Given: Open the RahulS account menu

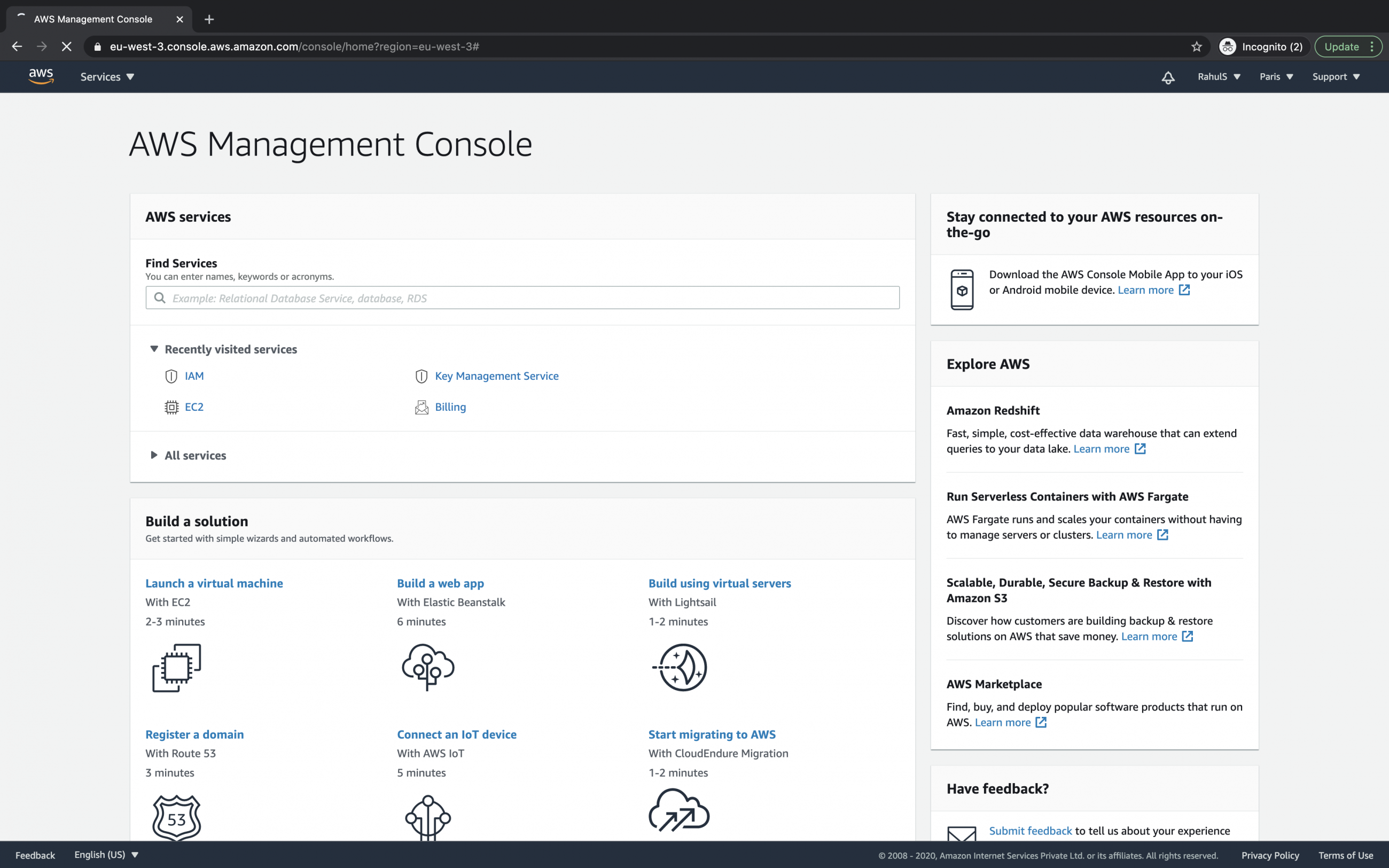Looking at the screenshot, I should coord(1218,76).
